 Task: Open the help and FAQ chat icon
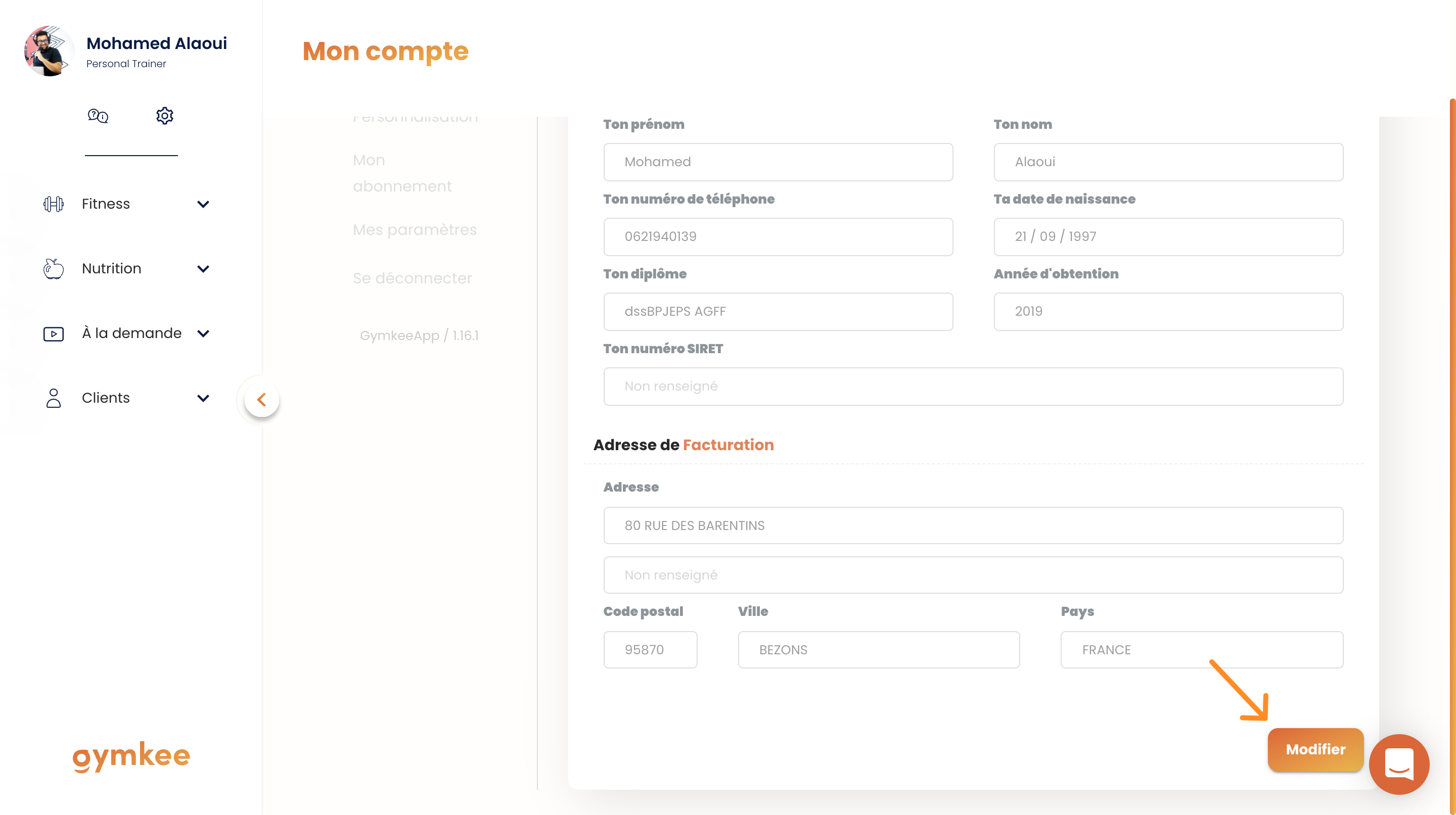click(98, 116)
